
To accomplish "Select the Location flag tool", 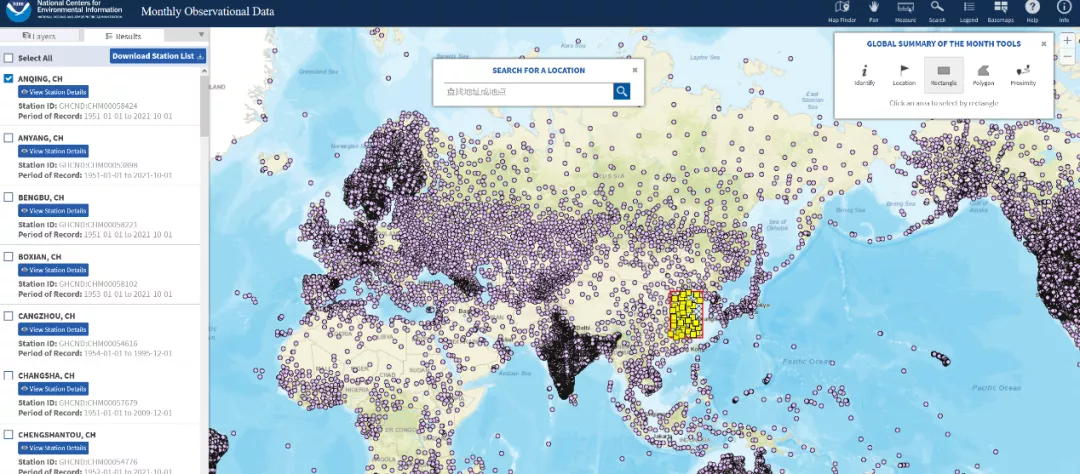I will [x=904, y=75].
